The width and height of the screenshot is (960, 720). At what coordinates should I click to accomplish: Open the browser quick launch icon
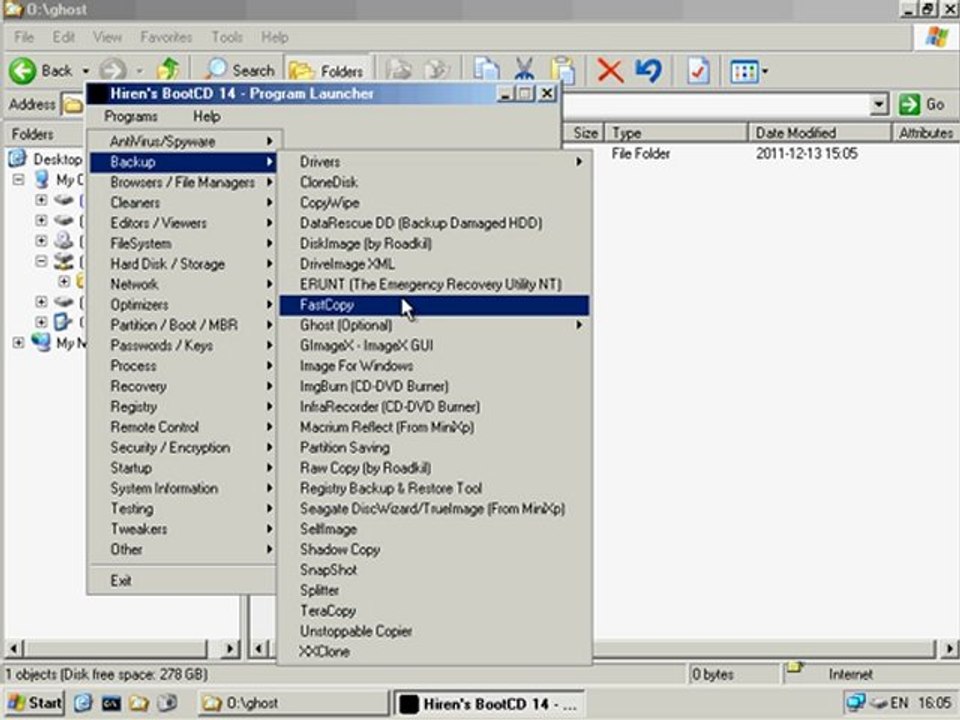(x=83, y=703)
